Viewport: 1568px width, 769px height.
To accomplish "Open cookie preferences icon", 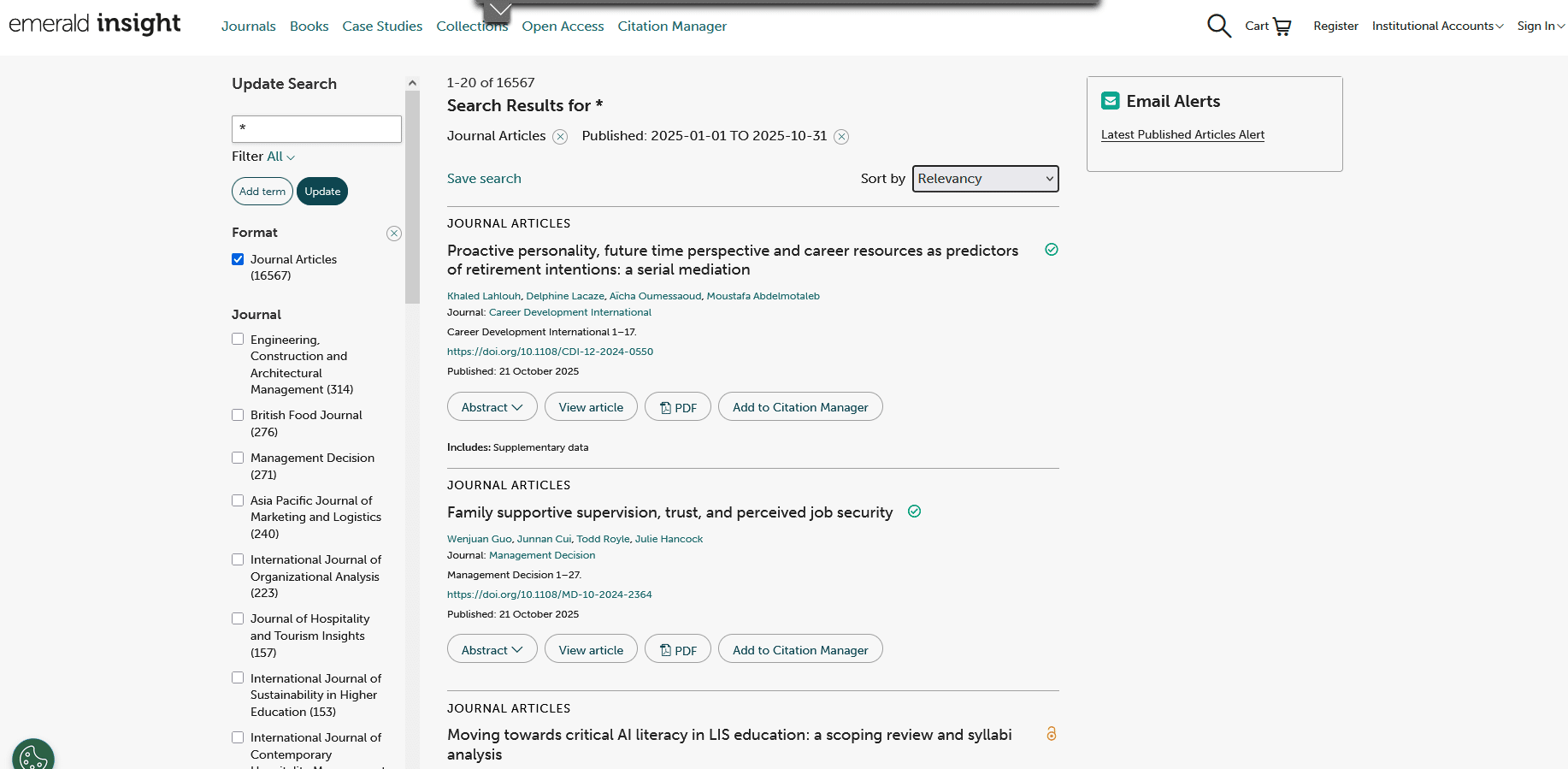I will [33, 757].
